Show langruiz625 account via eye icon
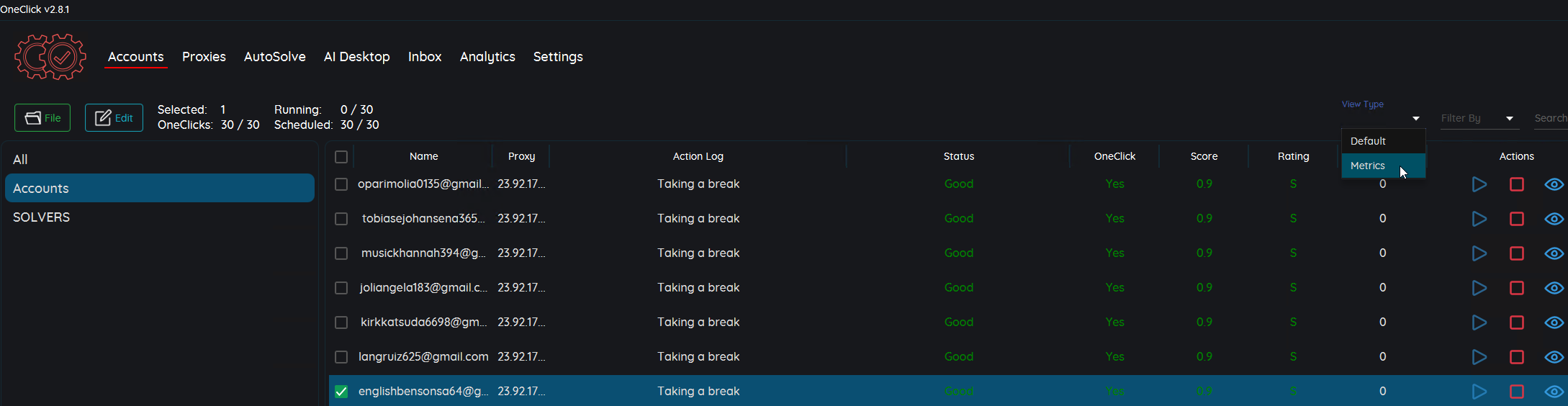This screenshot has height=406, width=1568. [1554, 357]
